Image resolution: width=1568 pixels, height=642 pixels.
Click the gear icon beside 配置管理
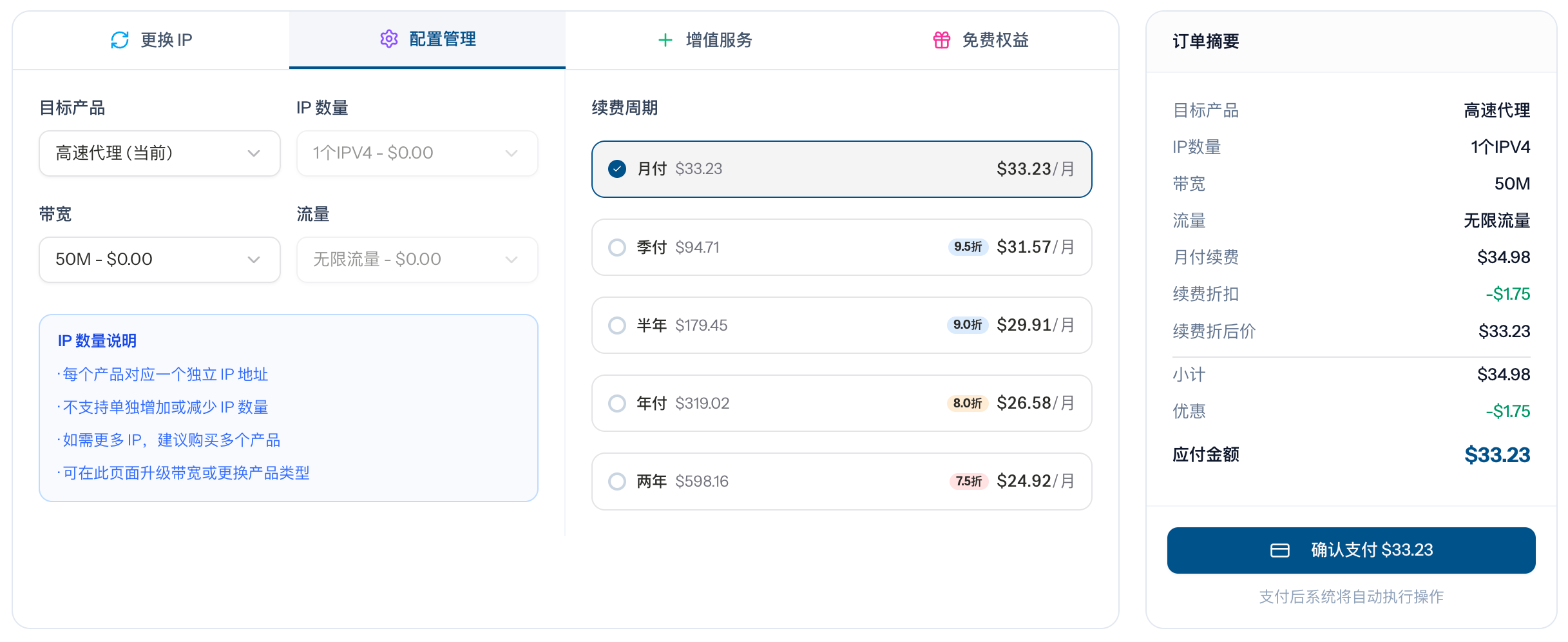click(389, 39)
